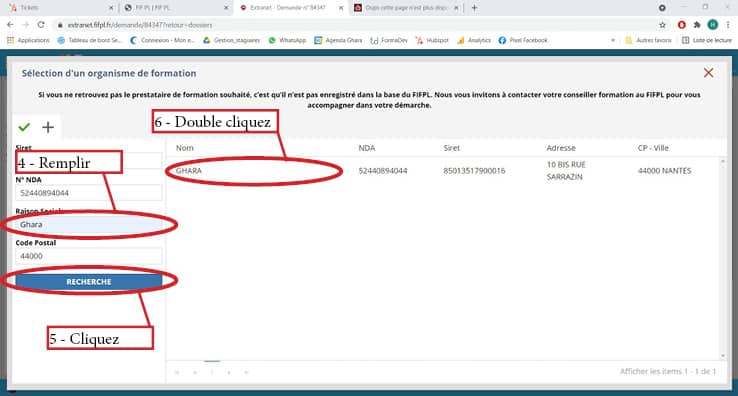Viewport: 738px width, 396px height.
Task: Open Autres favoris folder
Action: pos(648,40)
